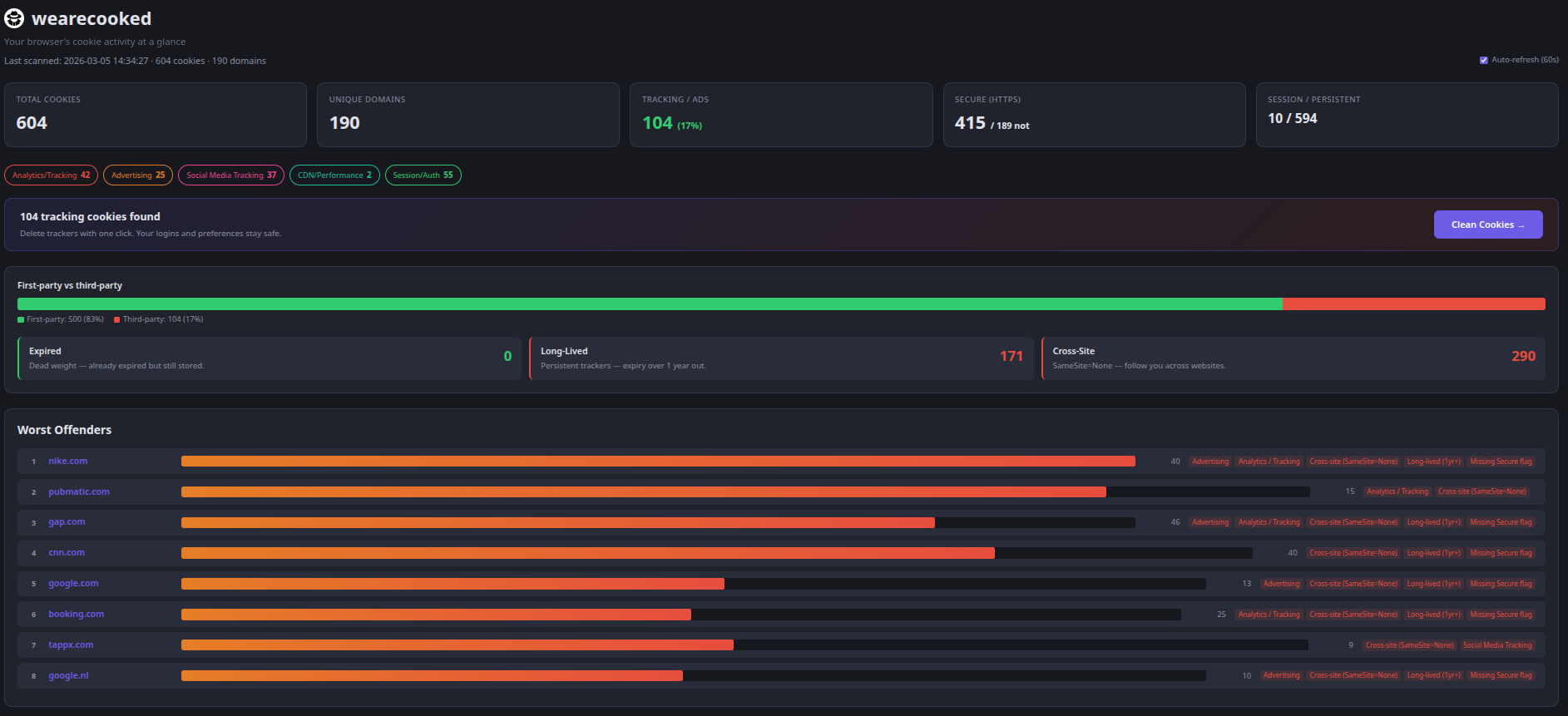Open the Long-Lived 171 stat card
Screen dimensions: 1568x716
(x=781, y=358)
